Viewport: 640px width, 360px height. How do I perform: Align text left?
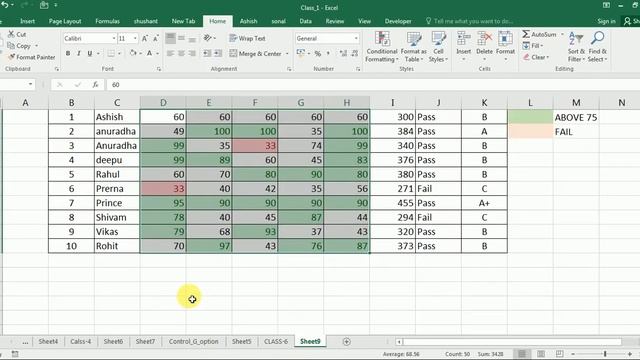[x=171, y=53]
